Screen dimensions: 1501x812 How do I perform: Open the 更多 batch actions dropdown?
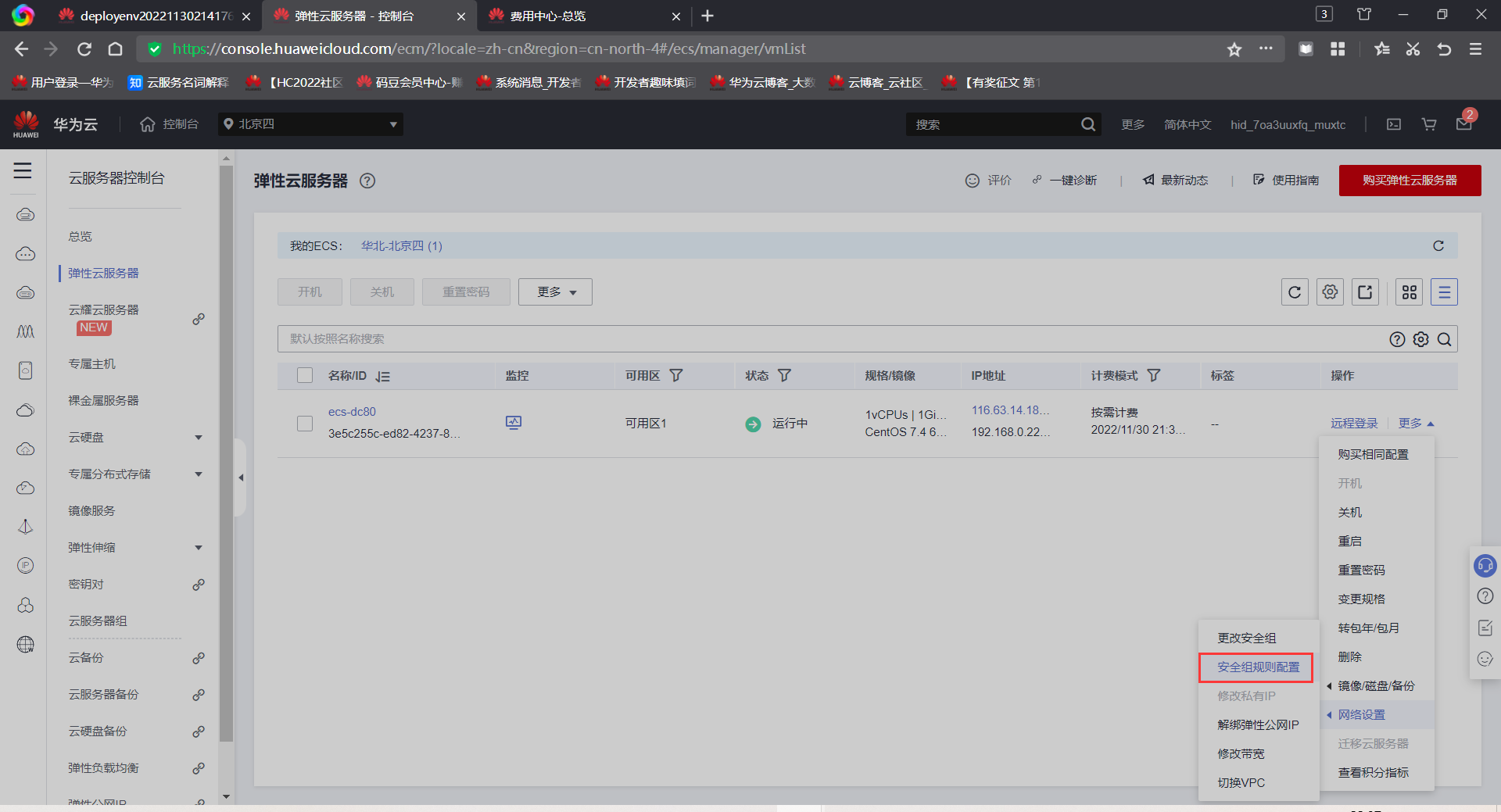[x=555, y=292]
